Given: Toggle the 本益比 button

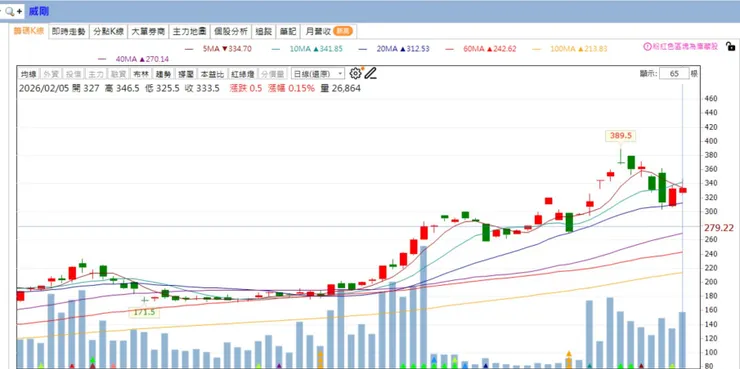Looking at the screenshot, I should [212, 74].
